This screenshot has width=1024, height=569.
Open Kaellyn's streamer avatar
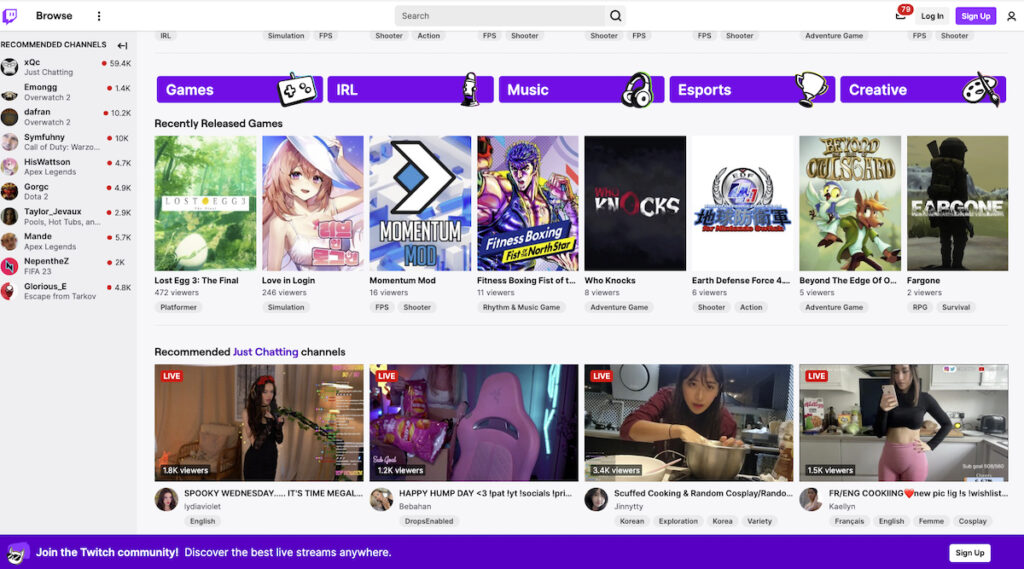(810, 500)
